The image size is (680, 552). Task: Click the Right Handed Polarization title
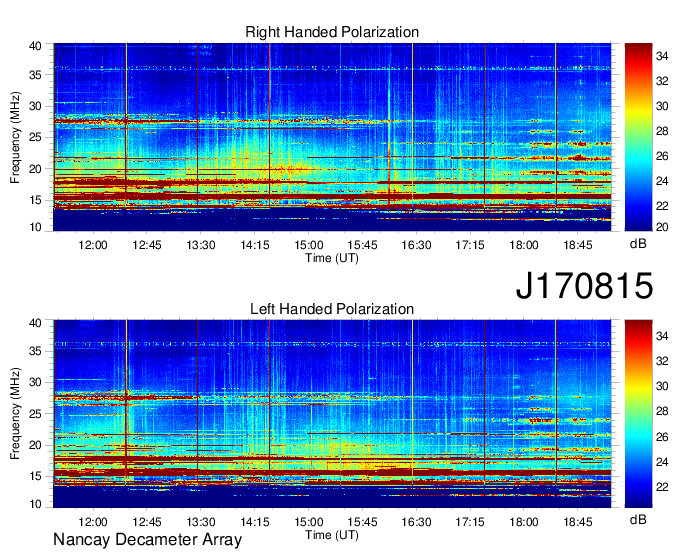[x=332, y=32]
